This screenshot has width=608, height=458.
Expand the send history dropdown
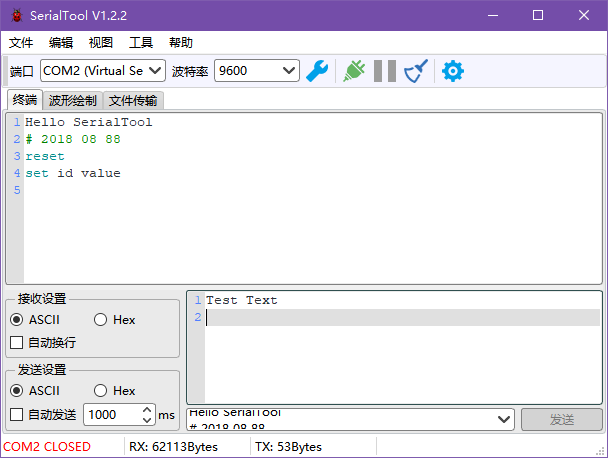pos(504,419)
